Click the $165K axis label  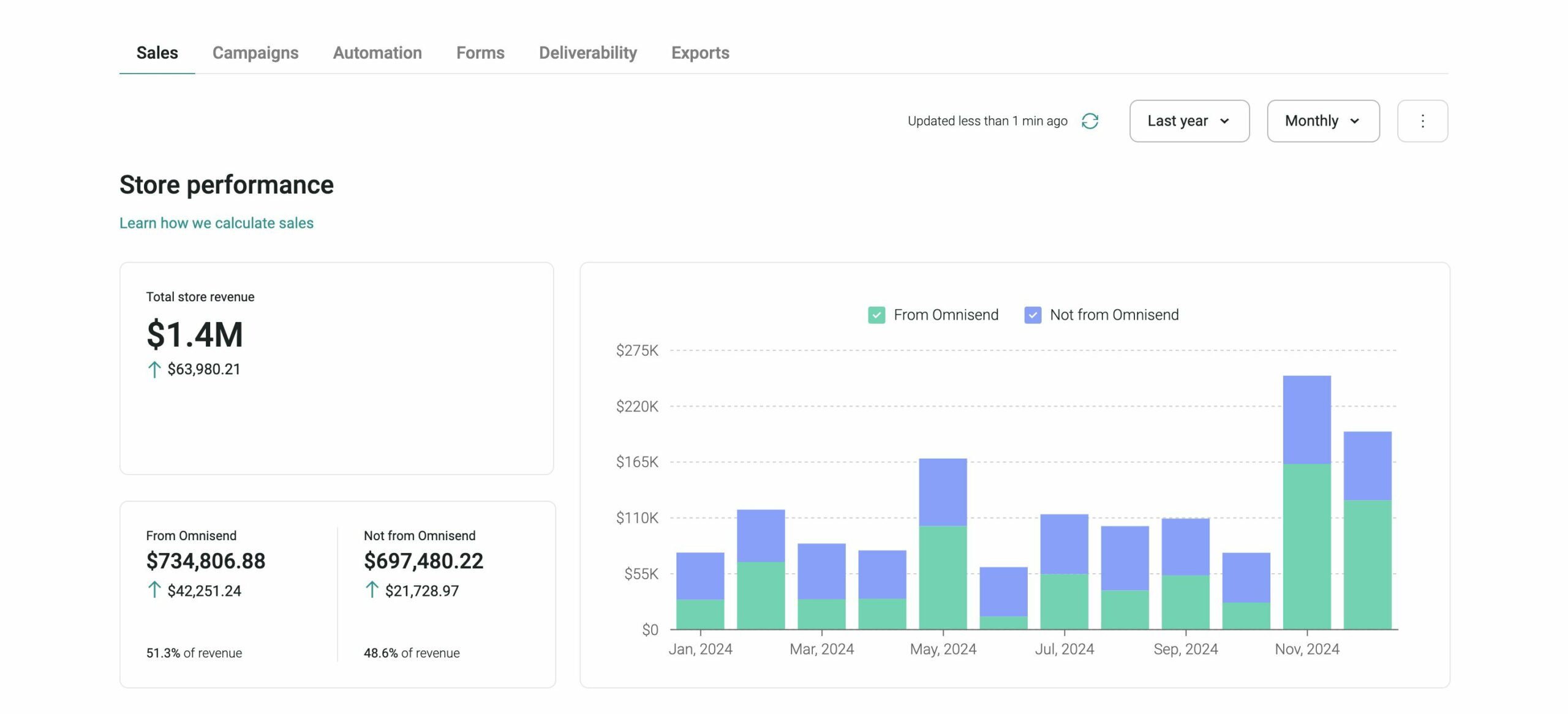tap(637, 462)
